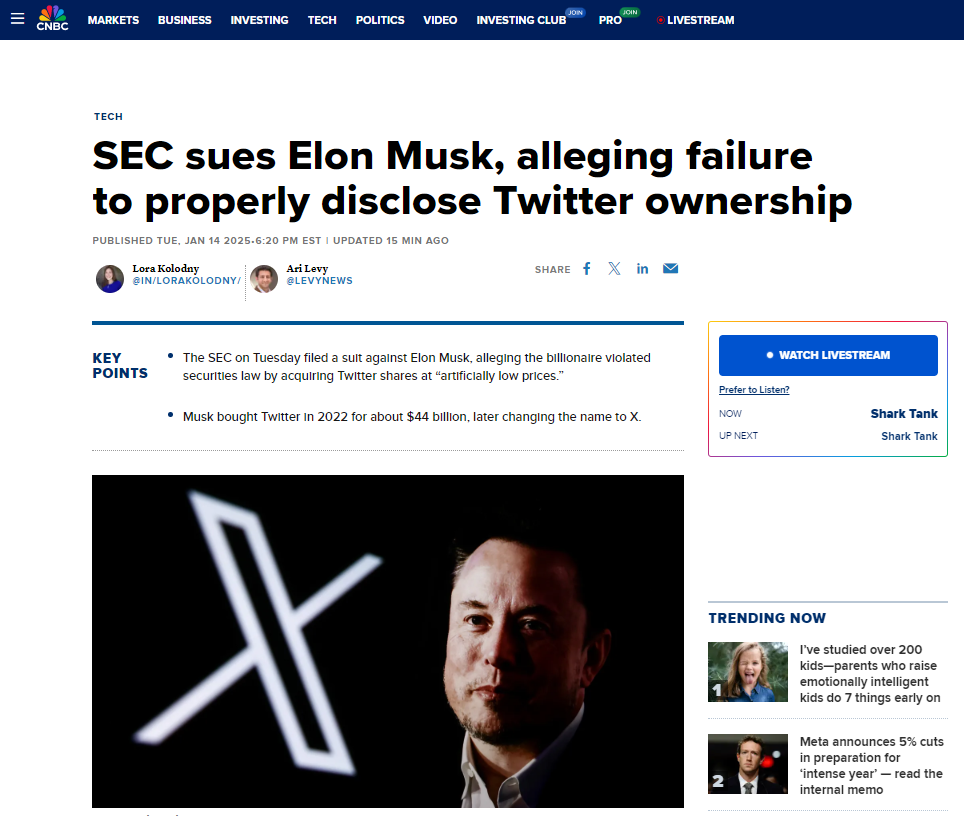Click the Watch Livestream button
964x816 pixels.
click(828, 355)
